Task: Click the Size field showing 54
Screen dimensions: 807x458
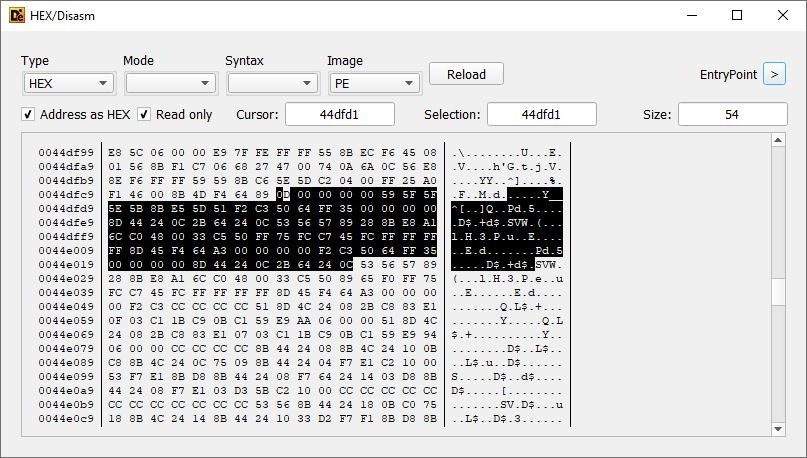Action: (732, 114)
